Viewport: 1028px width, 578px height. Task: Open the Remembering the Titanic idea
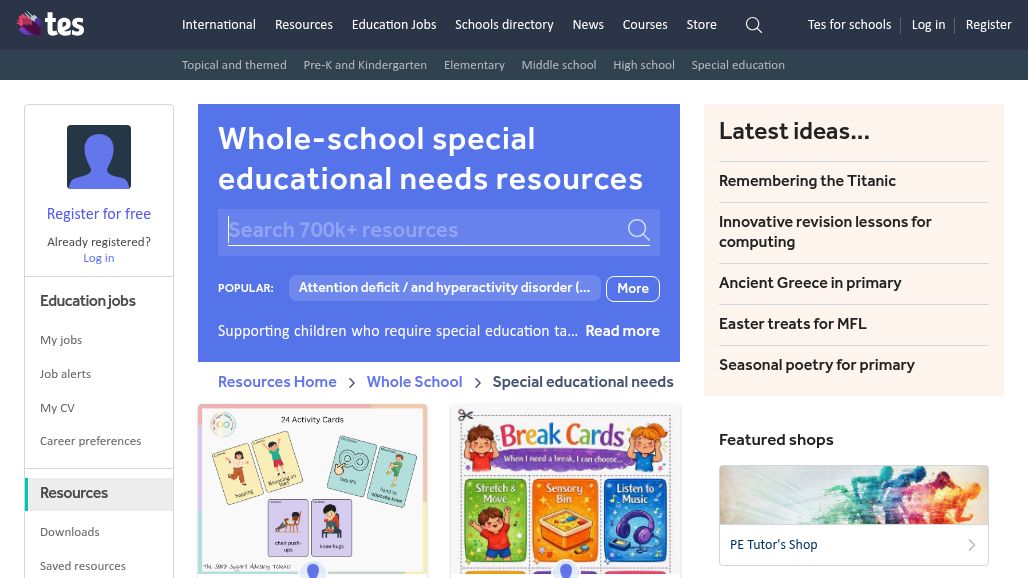(x=807, y=181)
